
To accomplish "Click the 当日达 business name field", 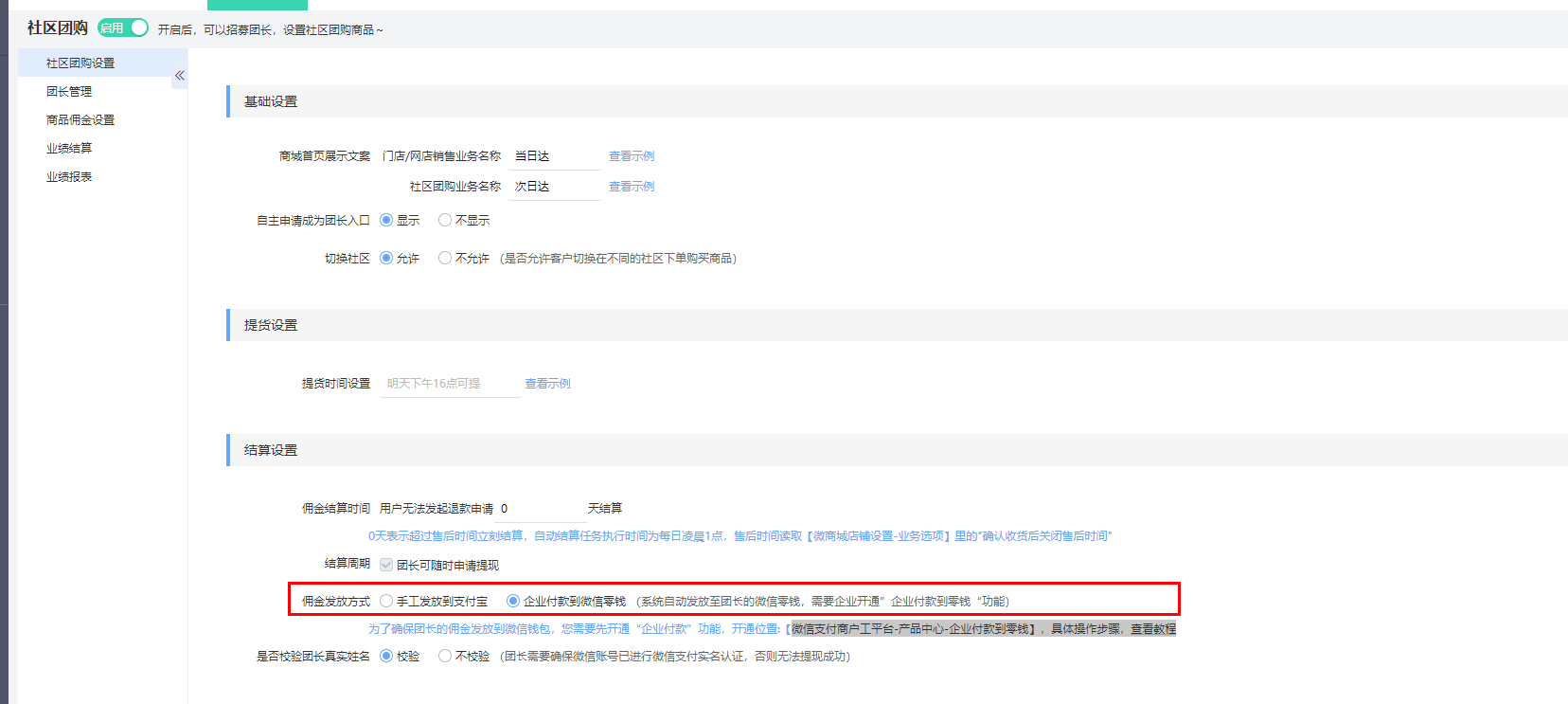I will (x=554, y=156).
